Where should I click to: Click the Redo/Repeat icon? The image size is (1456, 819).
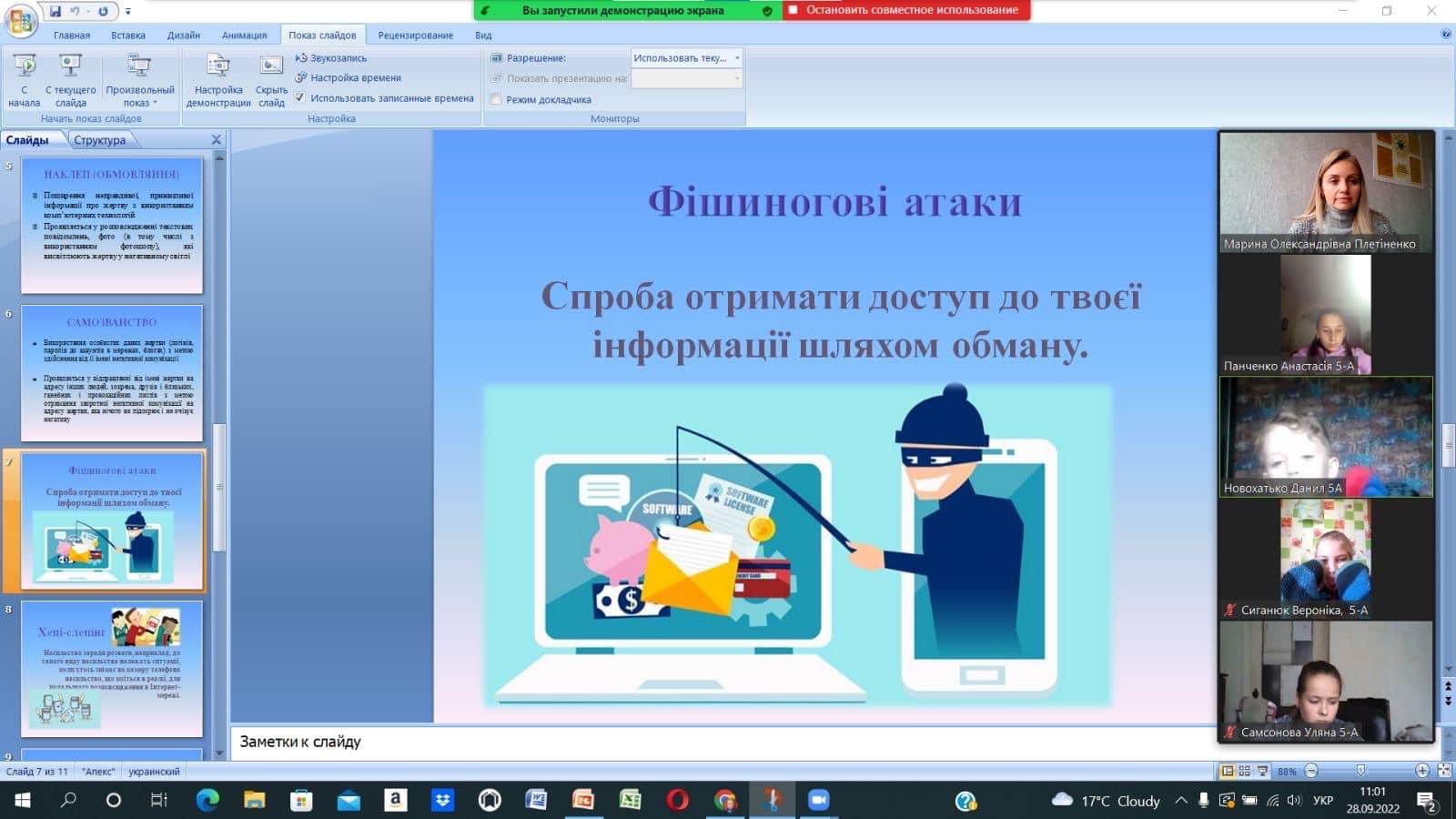click(103, 11)
